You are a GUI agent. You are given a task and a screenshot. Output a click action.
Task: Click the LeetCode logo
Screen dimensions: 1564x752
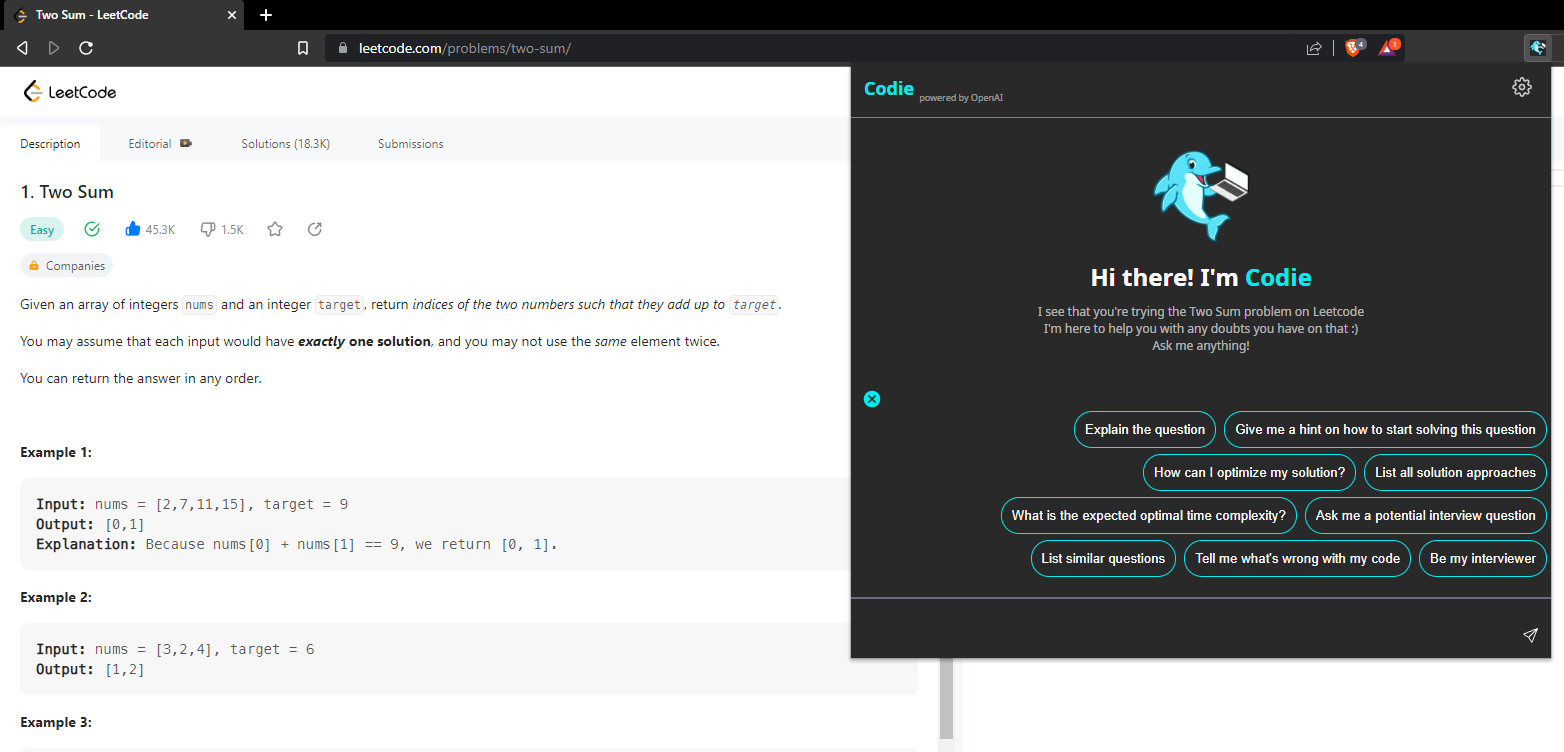point(70,92)
